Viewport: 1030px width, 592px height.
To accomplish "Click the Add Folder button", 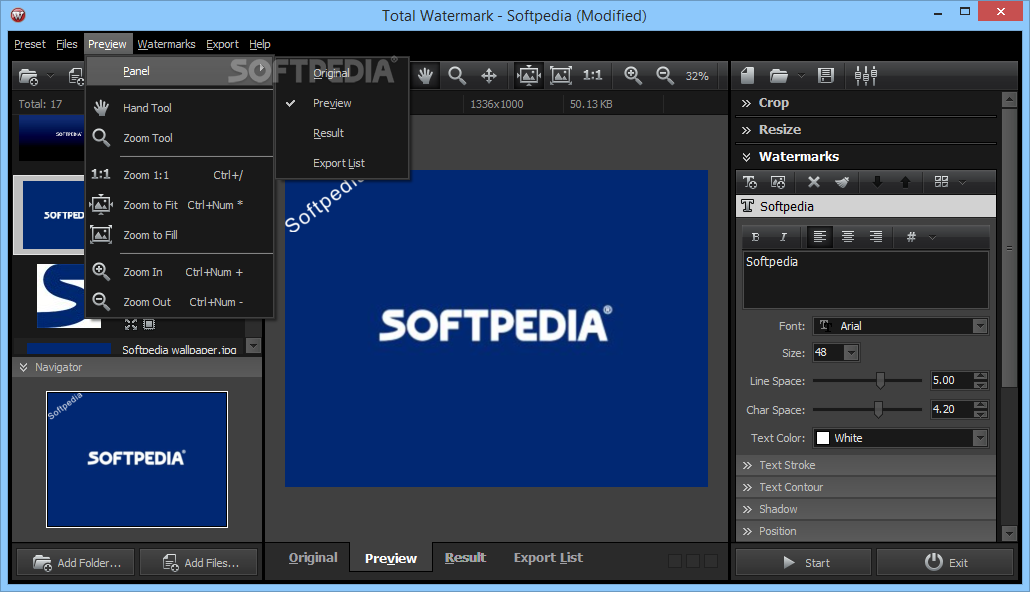I will coord(75,562).
